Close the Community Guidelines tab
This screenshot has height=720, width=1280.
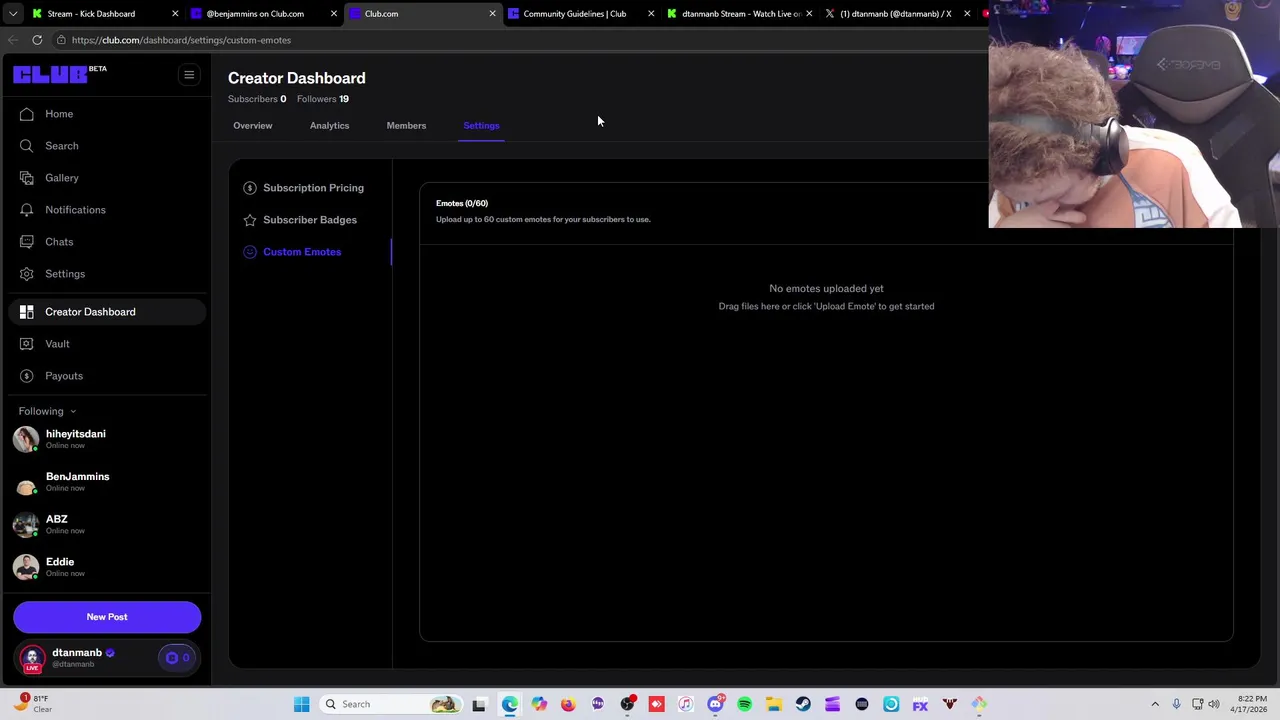[651, 14]
